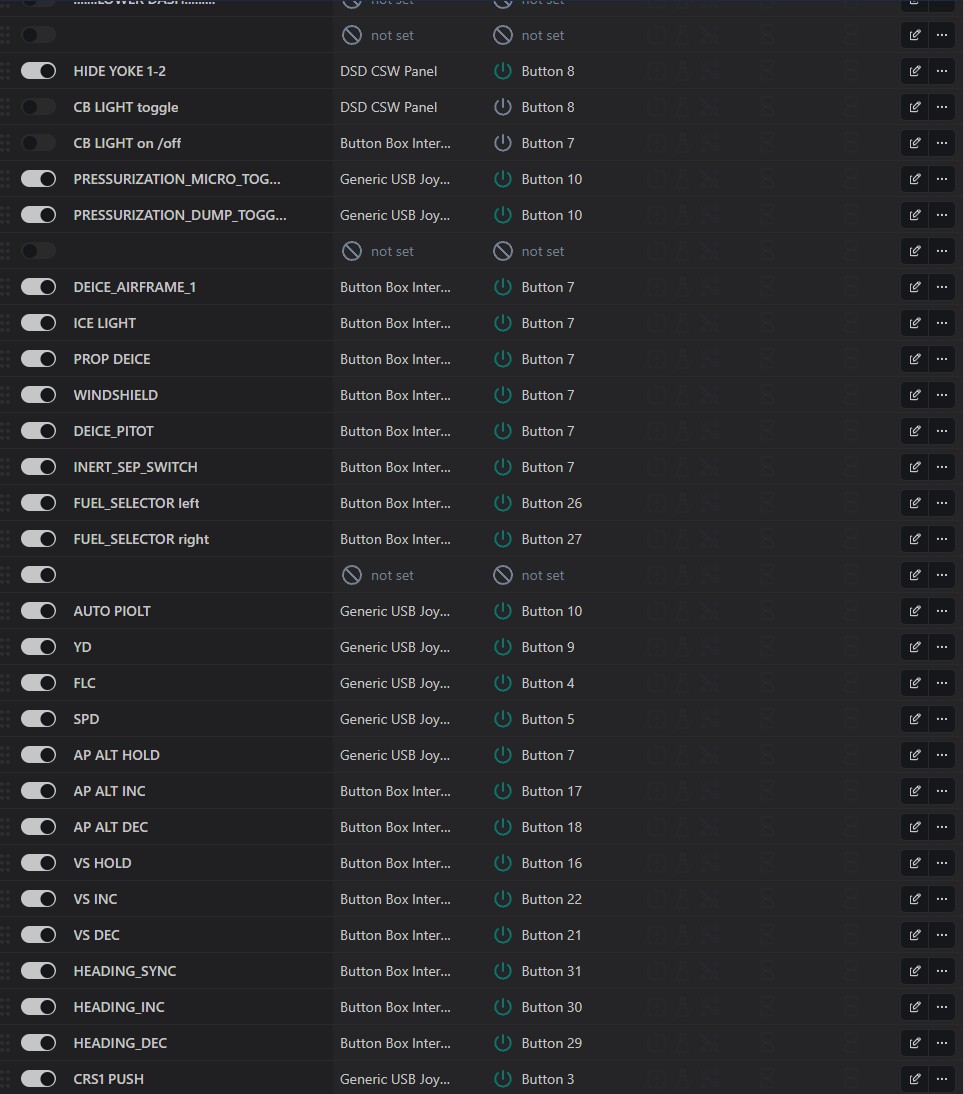
Task: Open the three-dot menu for ICE LIGHT
Action: coord(941,323)
